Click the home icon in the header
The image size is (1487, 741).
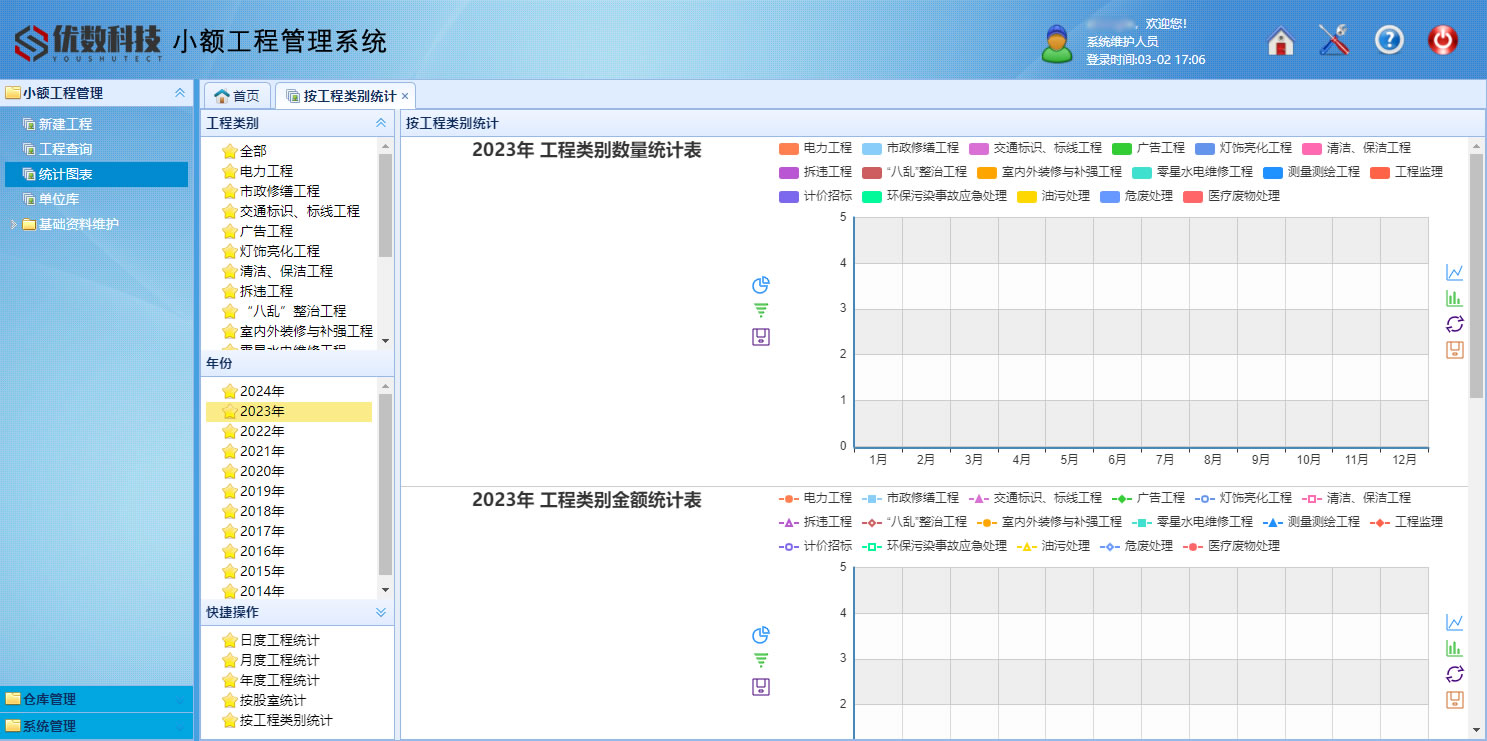coord(1281,41)
